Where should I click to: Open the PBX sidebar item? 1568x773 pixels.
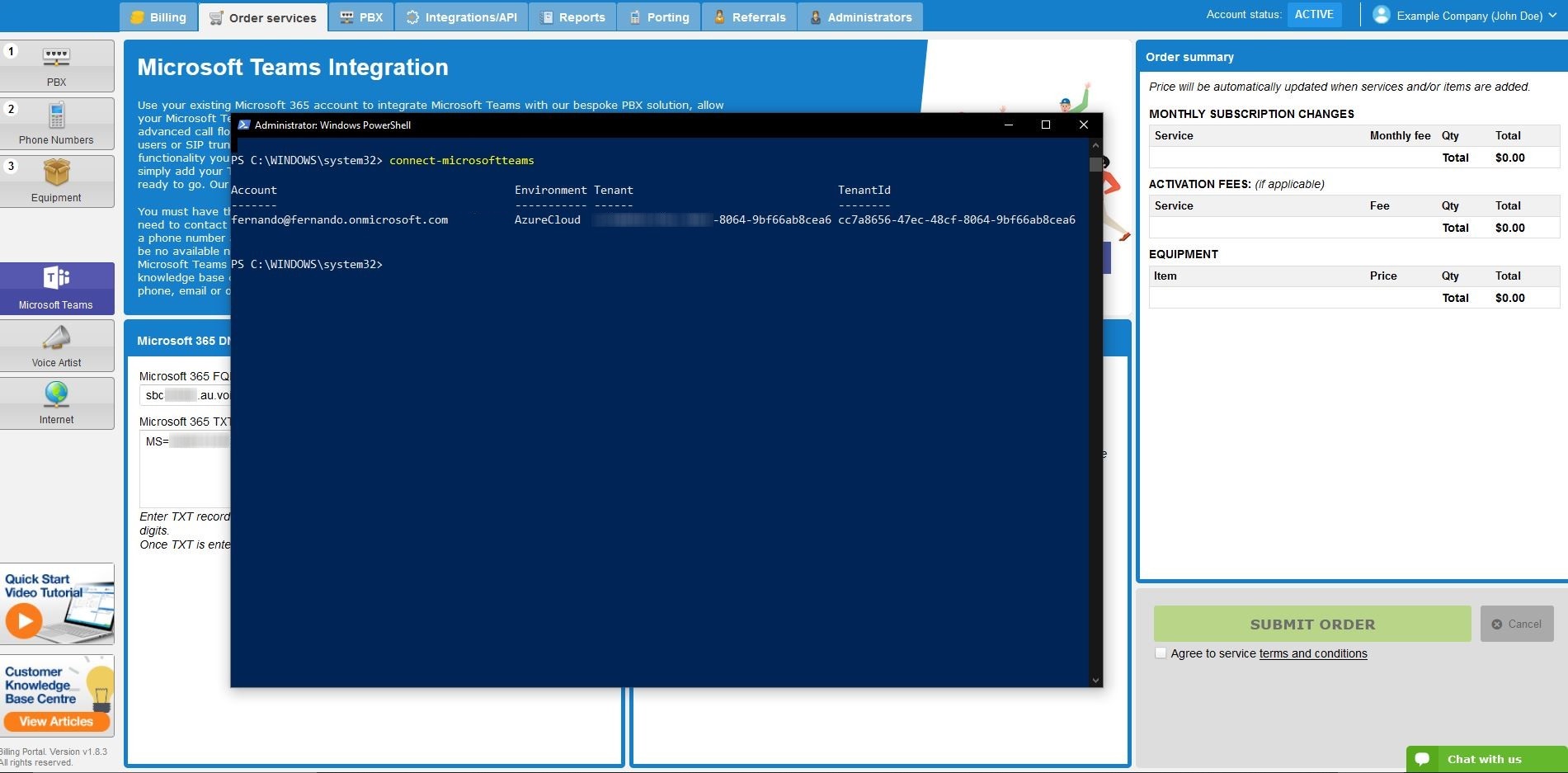(56, 65)
